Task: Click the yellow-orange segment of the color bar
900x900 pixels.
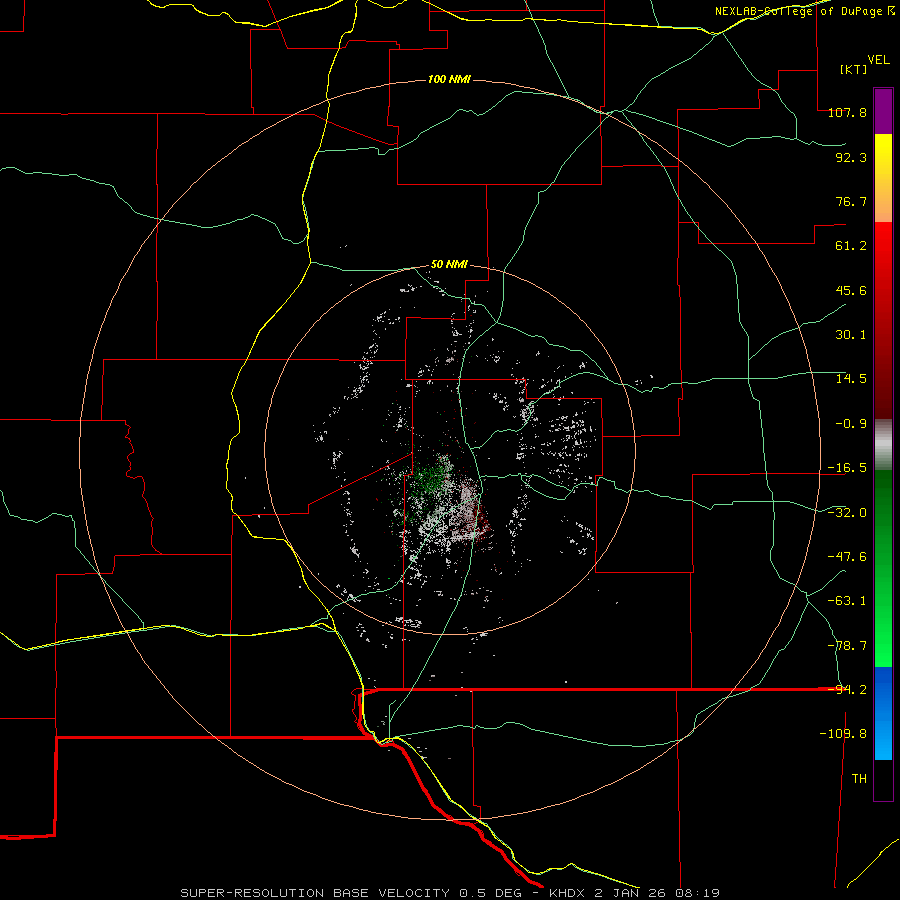Action: 883,178
